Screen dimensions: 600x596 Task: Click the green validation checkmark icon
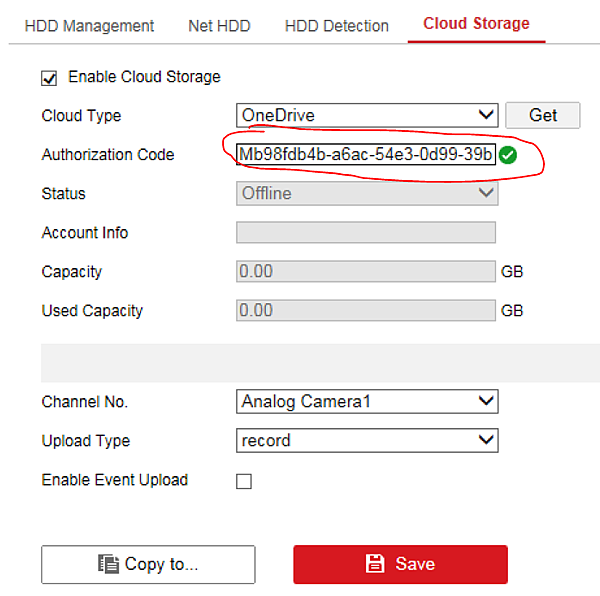(x=508, y=155)
